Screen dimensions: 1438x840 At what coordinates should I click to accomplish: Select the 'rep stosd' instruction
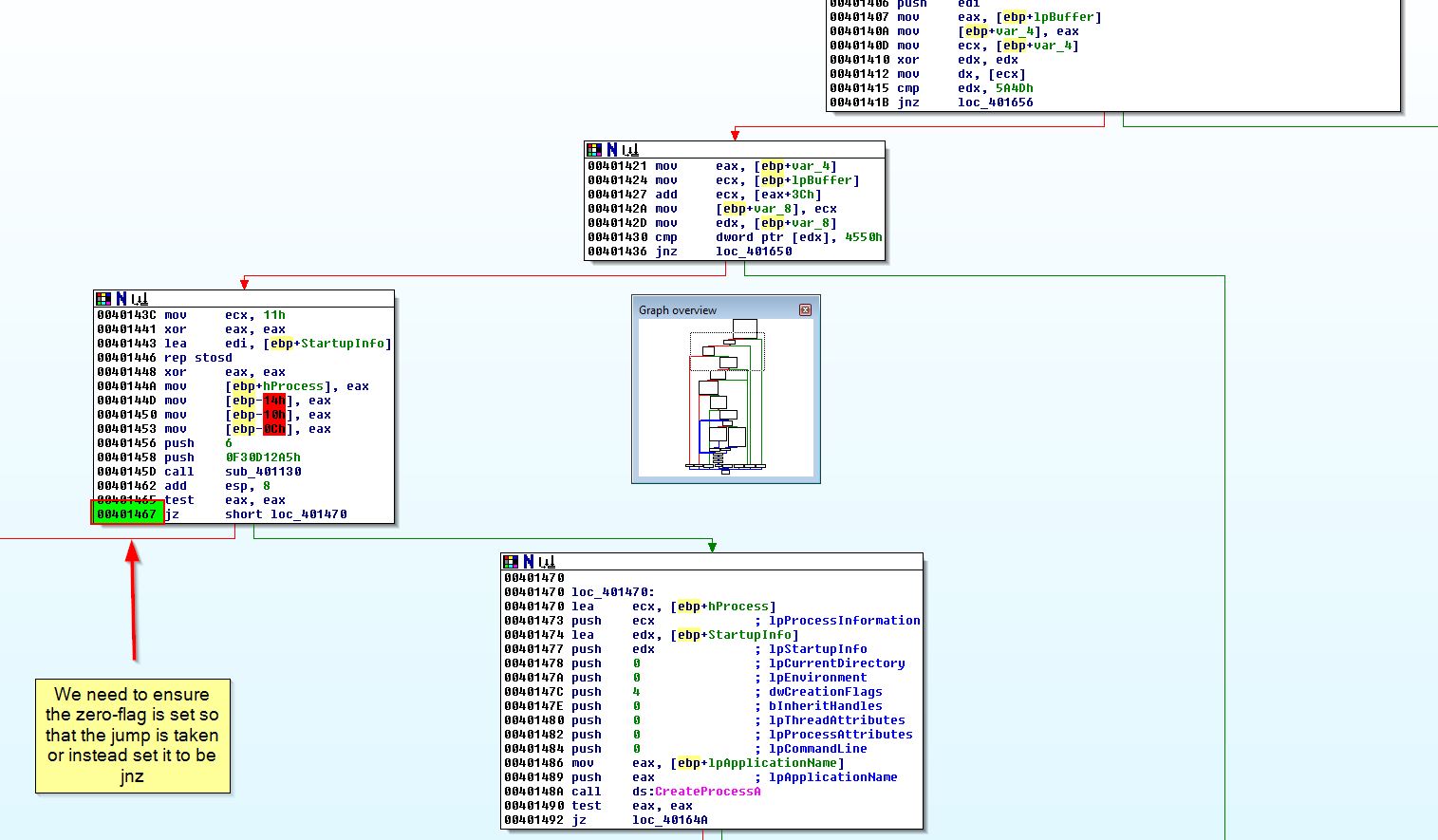click(x=164, y=358)
